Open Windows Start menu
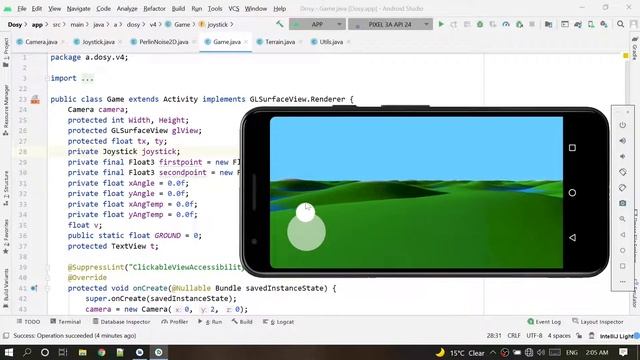 coord(9,352)
